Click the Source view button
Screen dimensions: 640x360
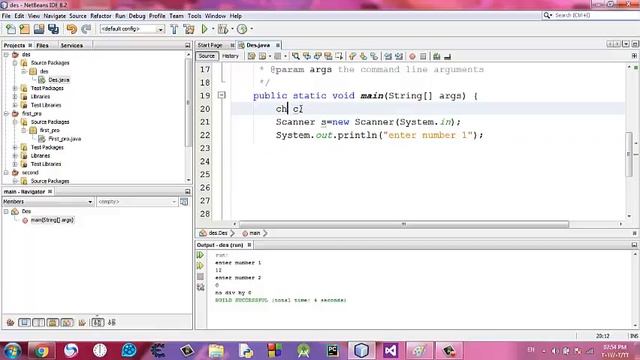(x=207, y=56)
